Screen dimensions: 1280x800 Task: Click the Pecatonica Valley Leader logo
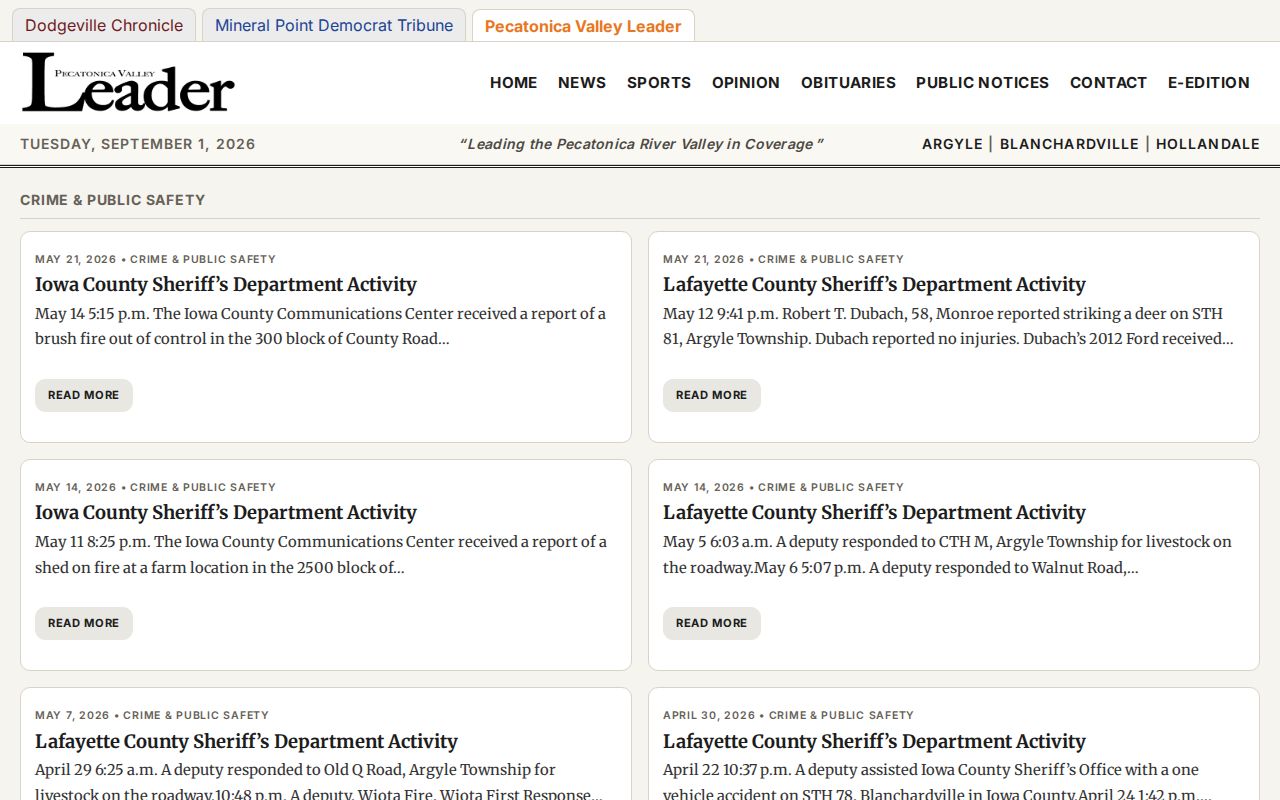(x=128, y=82)
